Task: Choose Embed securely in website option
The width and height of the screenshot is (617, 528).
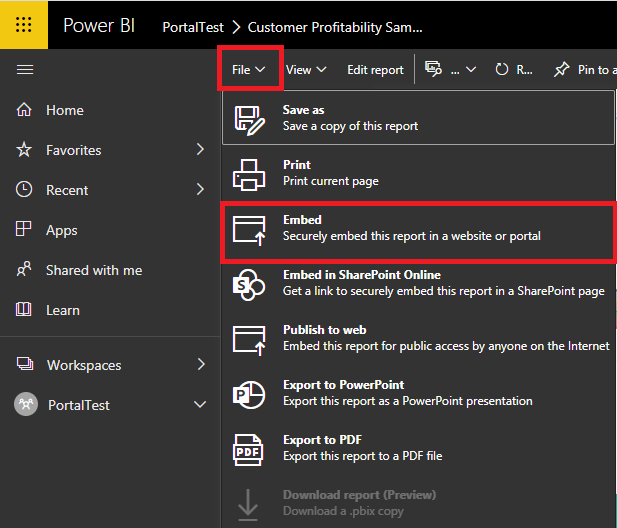Action: [418, 232]
